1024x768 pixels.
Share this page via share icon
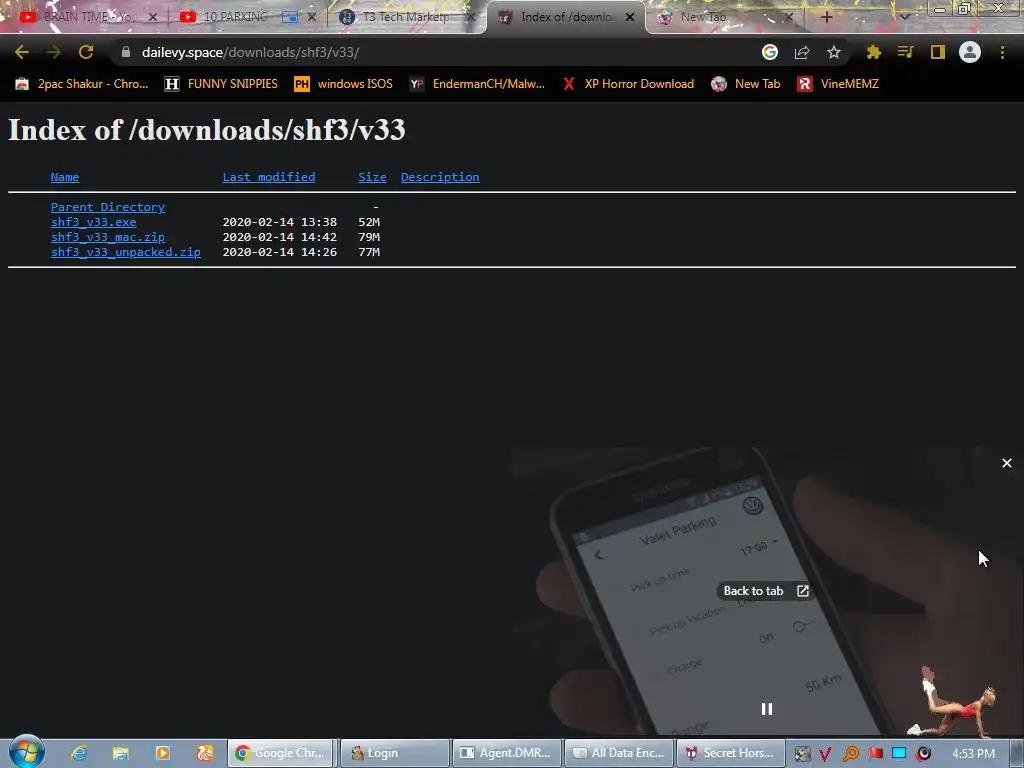point(802,52)
